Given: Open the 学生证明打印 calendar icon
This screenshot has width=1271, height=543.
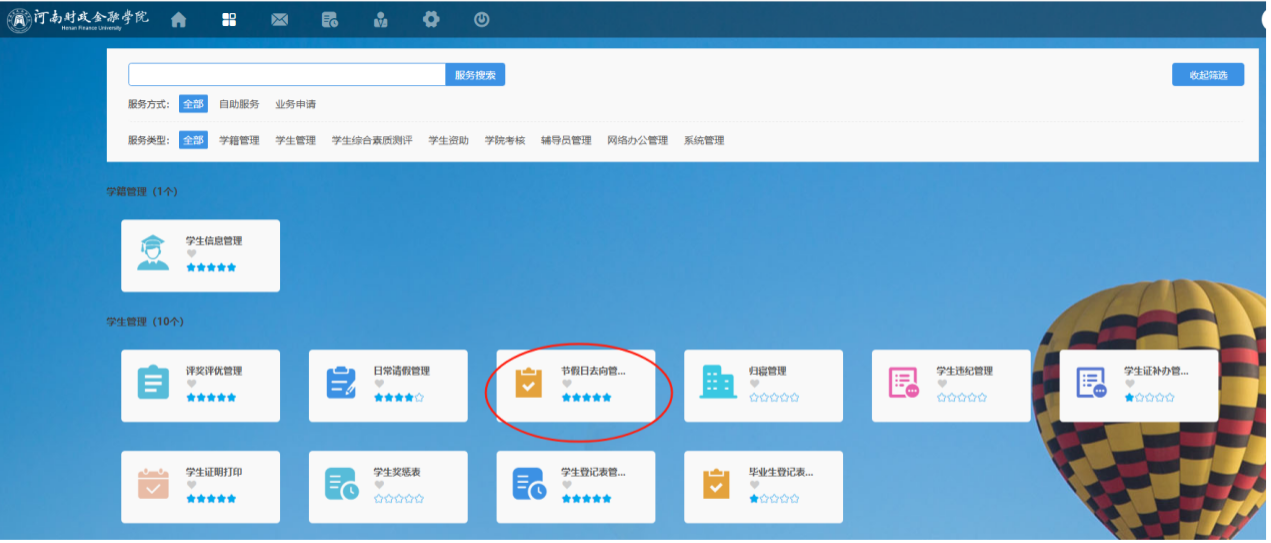Looking at the screenshot, I should point(153,484).
